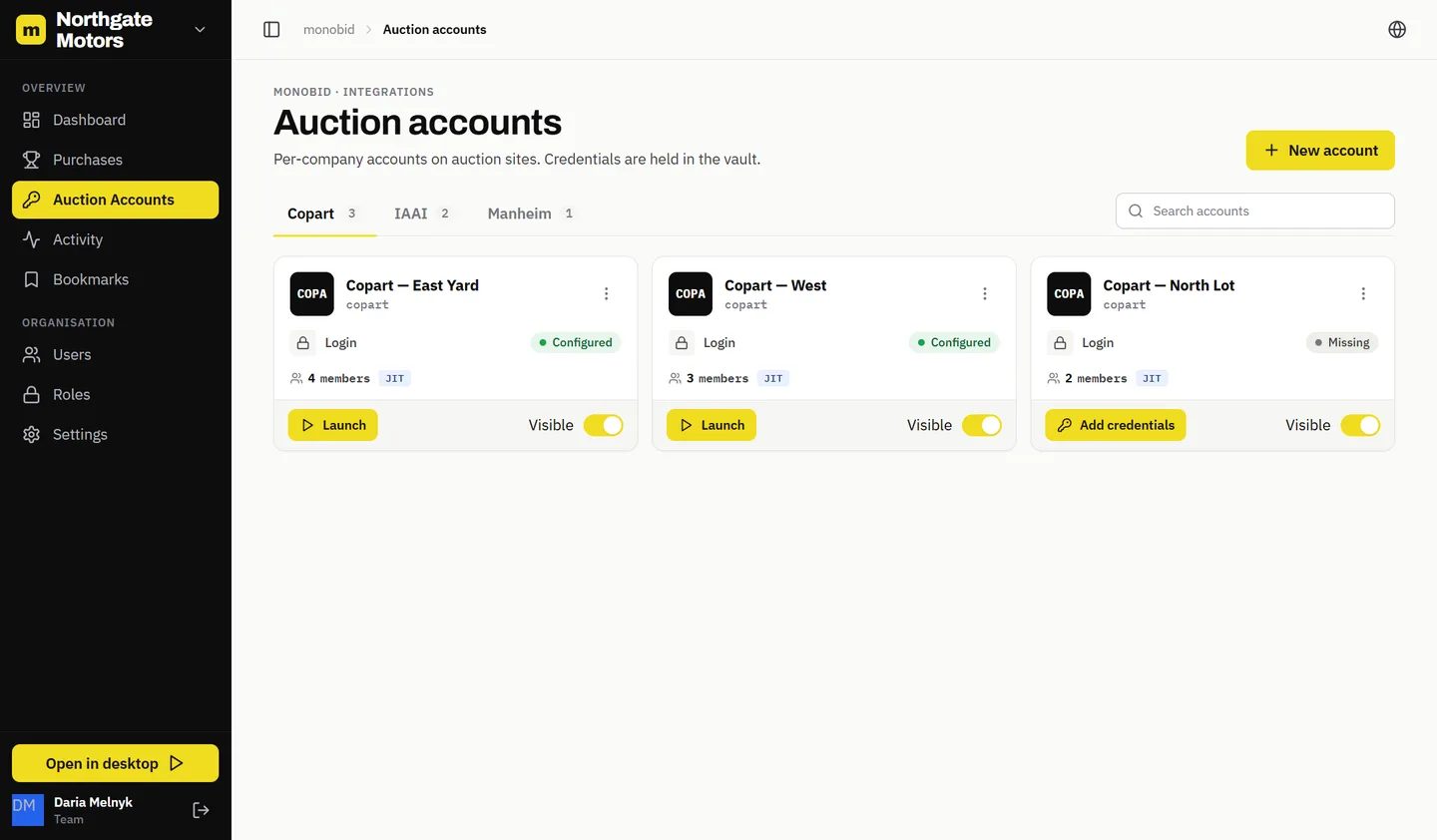
Task: Click the Daria Melnyk profile name
Action: click(93, 802)
